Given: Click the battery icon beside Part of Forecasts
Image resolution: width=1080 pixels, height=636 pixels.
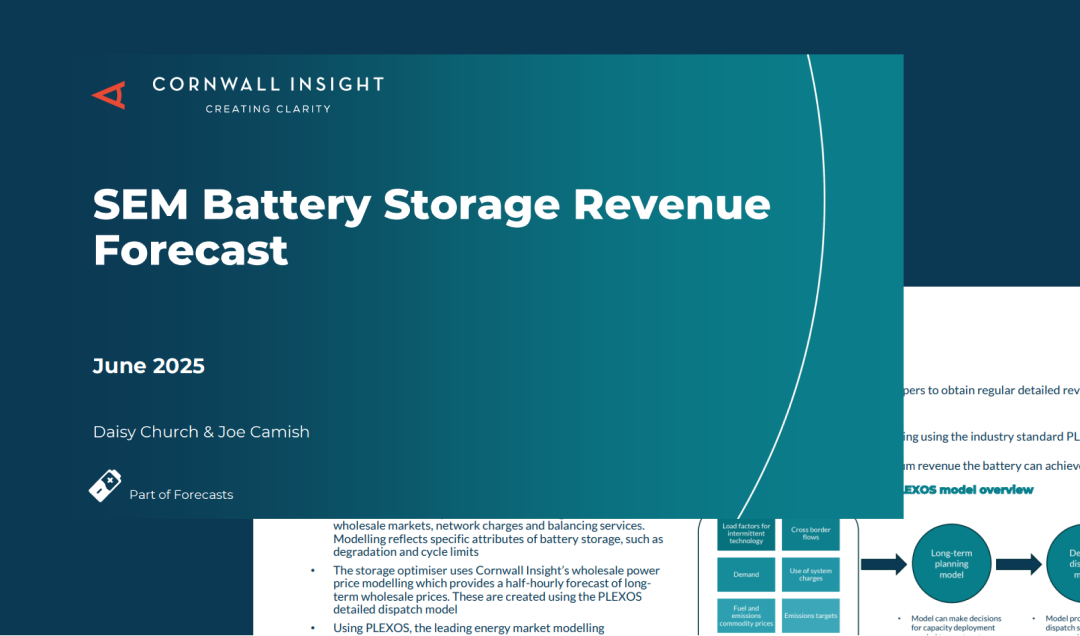Looking at the screenshot, I should [x=105, y=486].
